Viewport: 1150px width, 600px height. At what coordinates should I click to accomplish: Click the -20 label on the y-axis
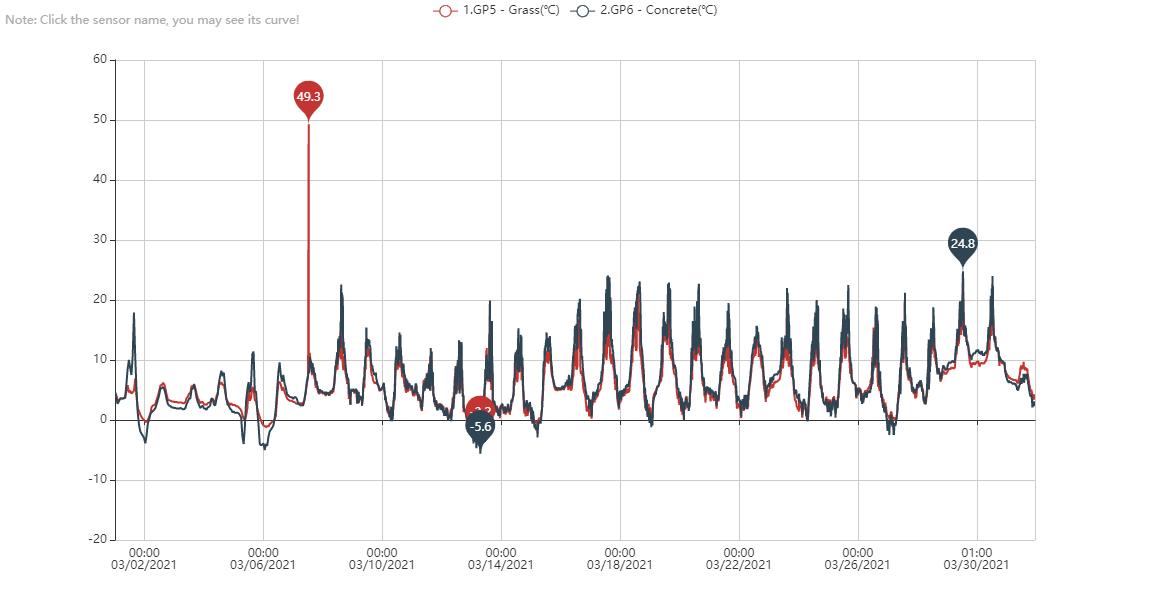[97, 539]
